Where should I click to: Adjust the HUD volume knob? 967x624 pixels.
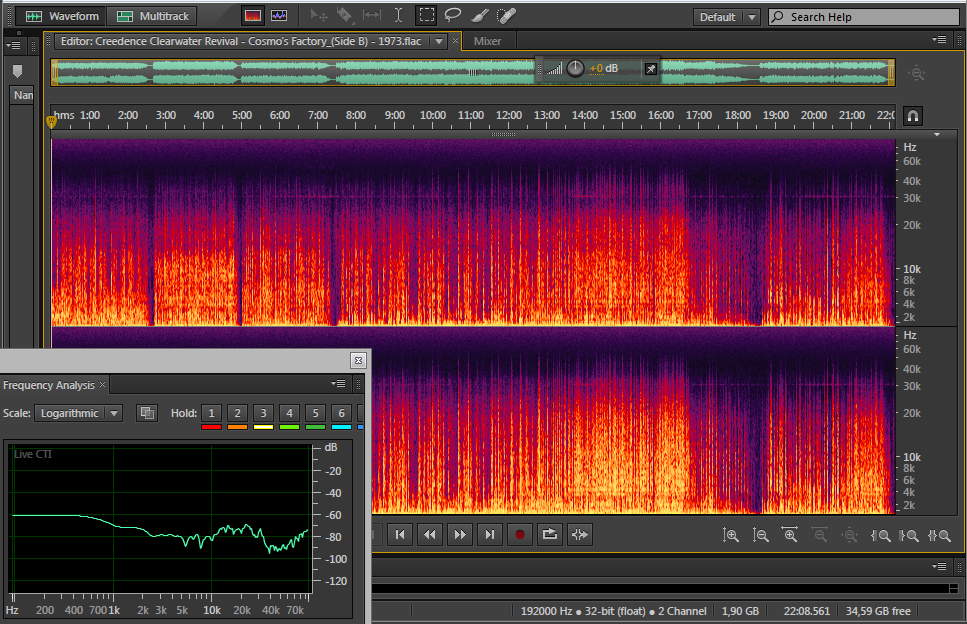tap(575, 68)
